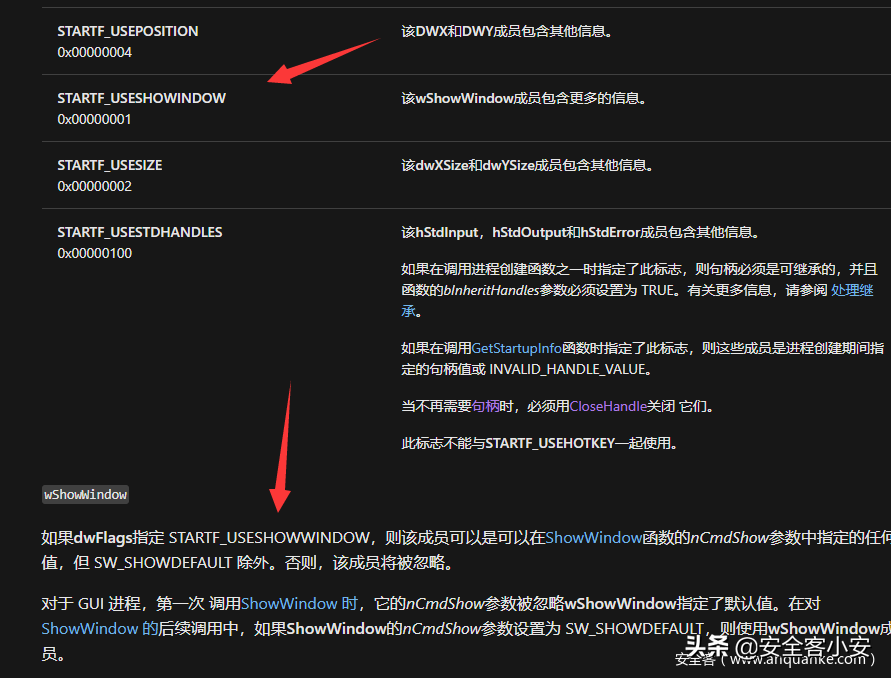
Task: Click the bInheritHandles parameter text
Action: click(x=491, y=290)
